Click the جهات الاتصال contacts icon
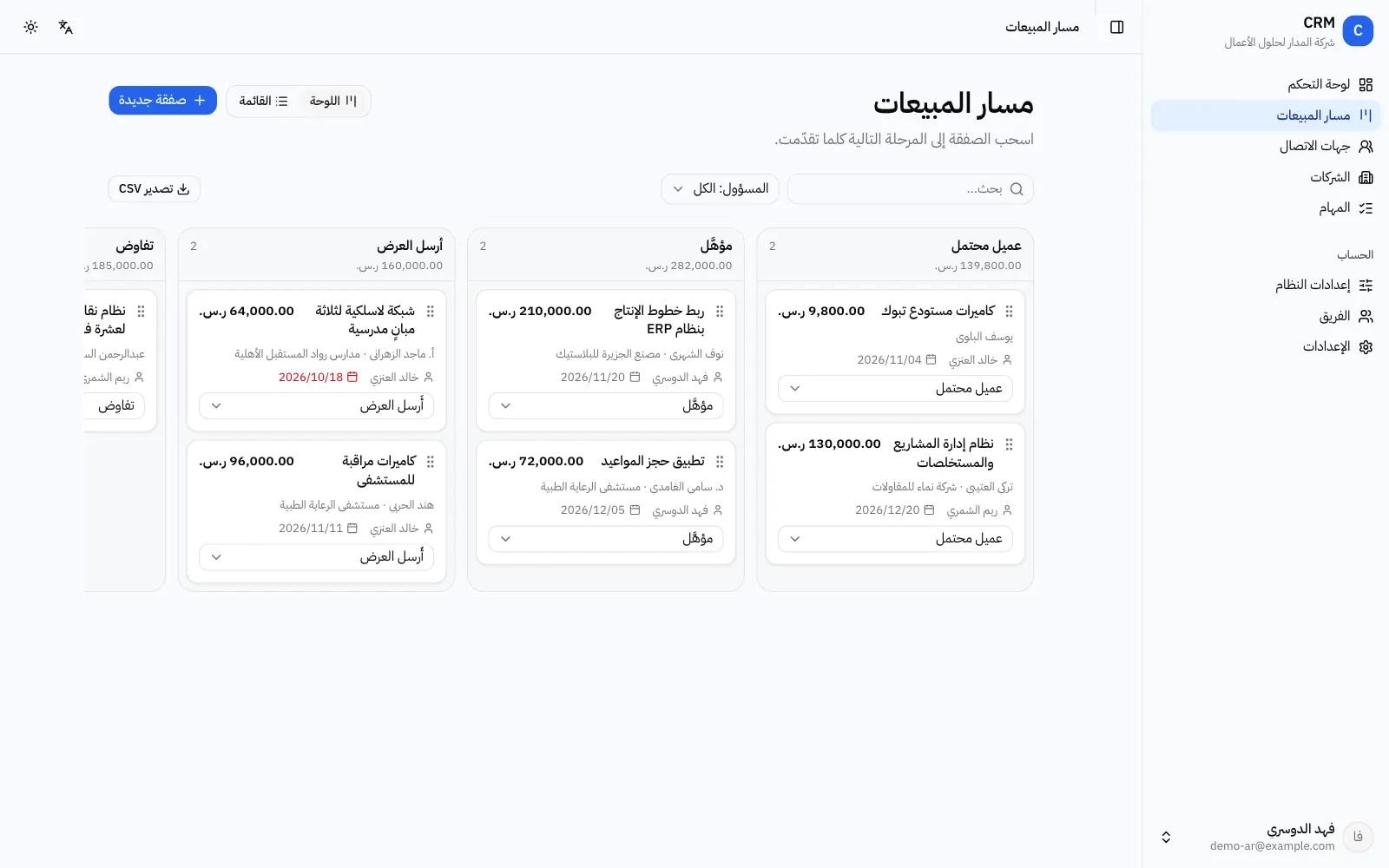 tap(1366, 147)
